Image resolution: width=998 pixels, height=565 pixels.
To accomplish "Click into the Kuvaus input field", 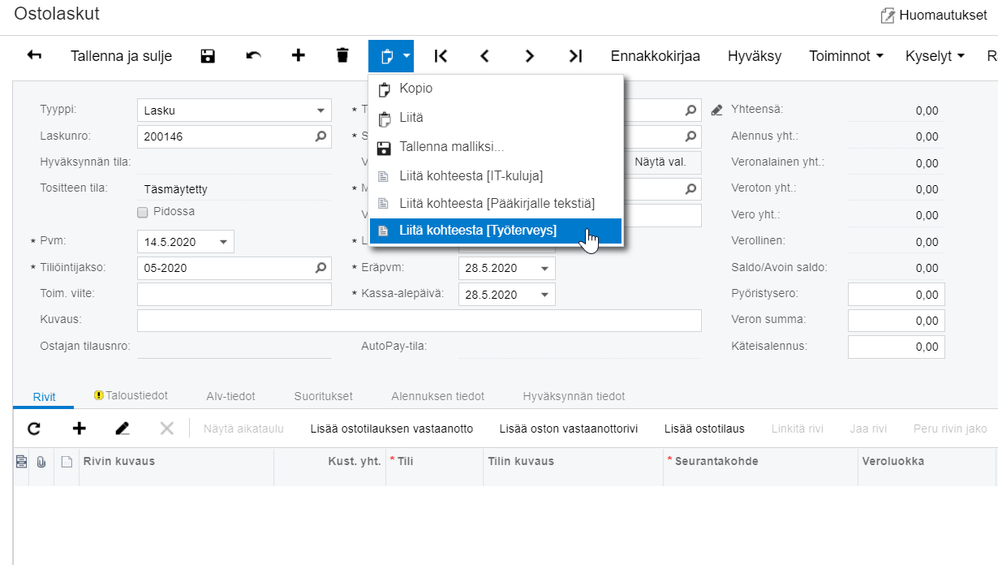I will pos(419,320).
